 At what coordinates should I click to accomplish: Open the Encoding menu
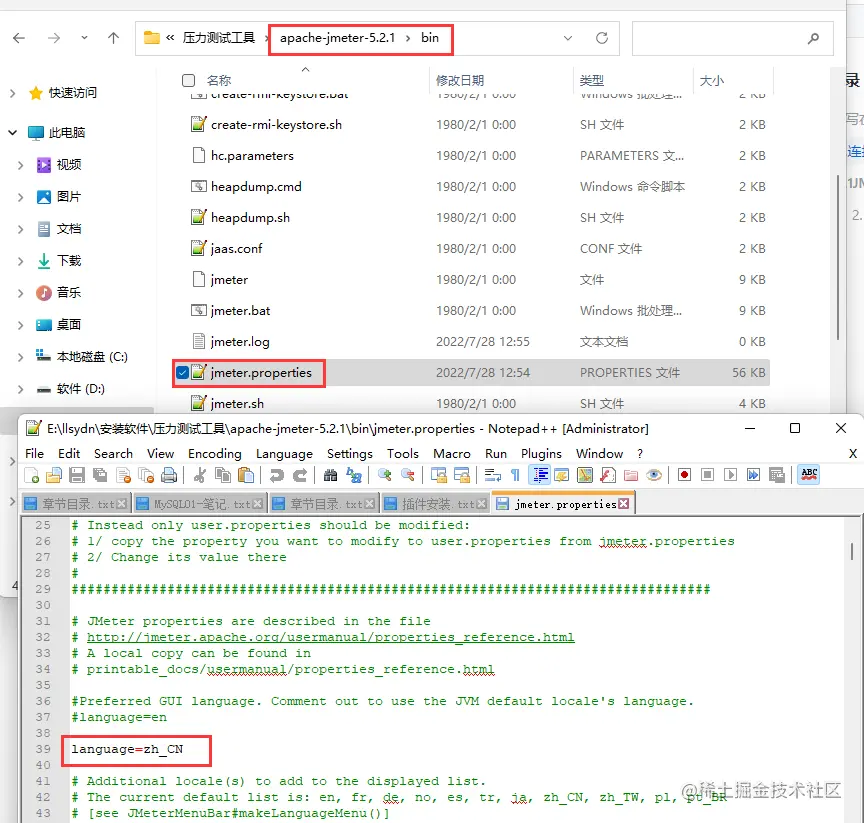[214, 453]
